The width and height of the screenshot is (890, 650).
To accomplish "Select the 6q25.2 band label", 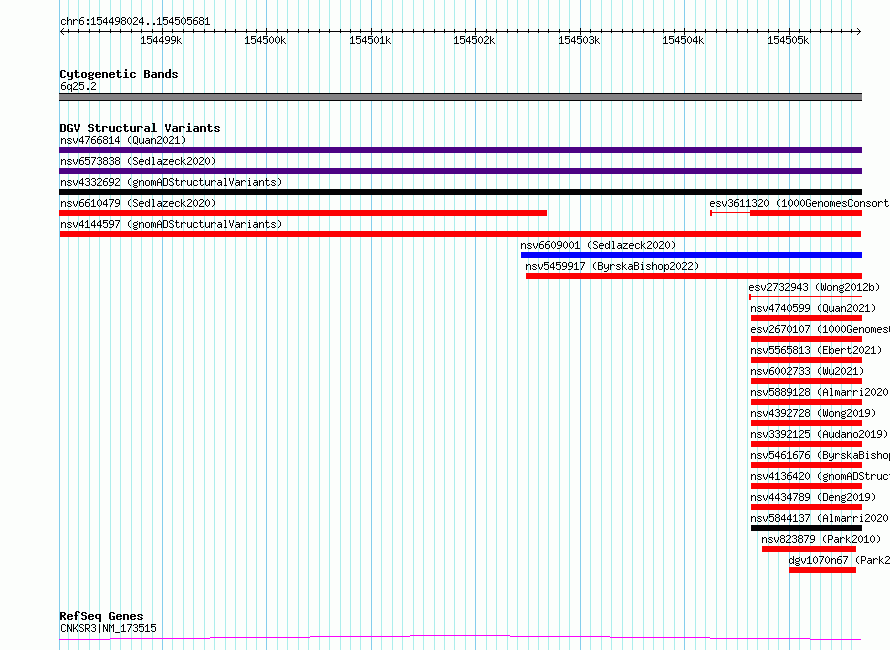I will (x=78, y=86).
